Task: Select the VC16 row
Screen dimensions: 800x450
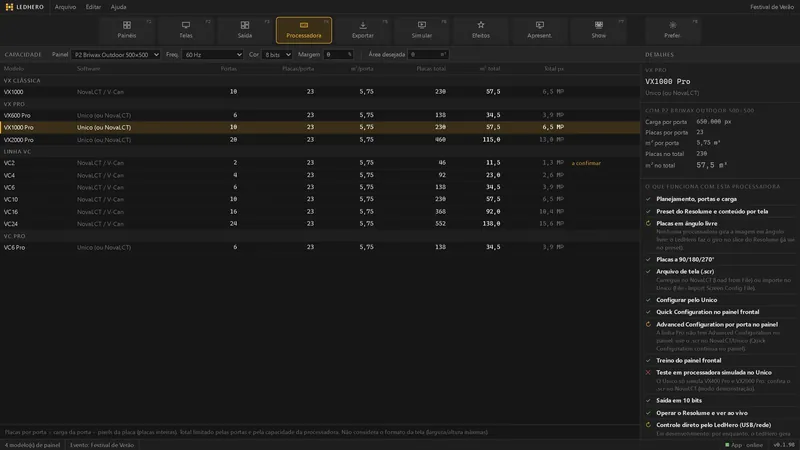Action: [x=320, y=212]
